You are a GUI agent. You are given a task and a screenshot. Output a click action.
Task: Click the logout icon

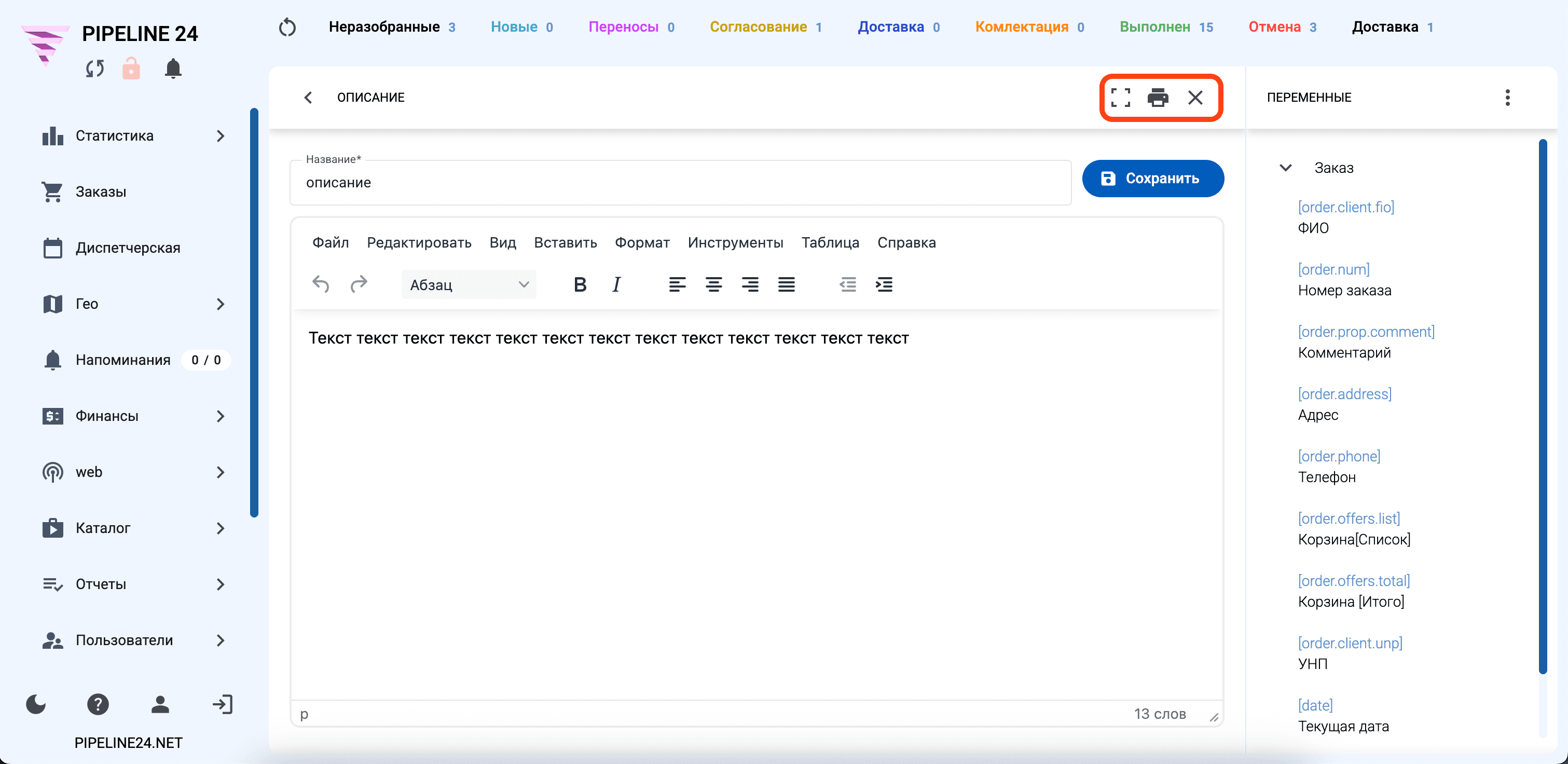222,704
